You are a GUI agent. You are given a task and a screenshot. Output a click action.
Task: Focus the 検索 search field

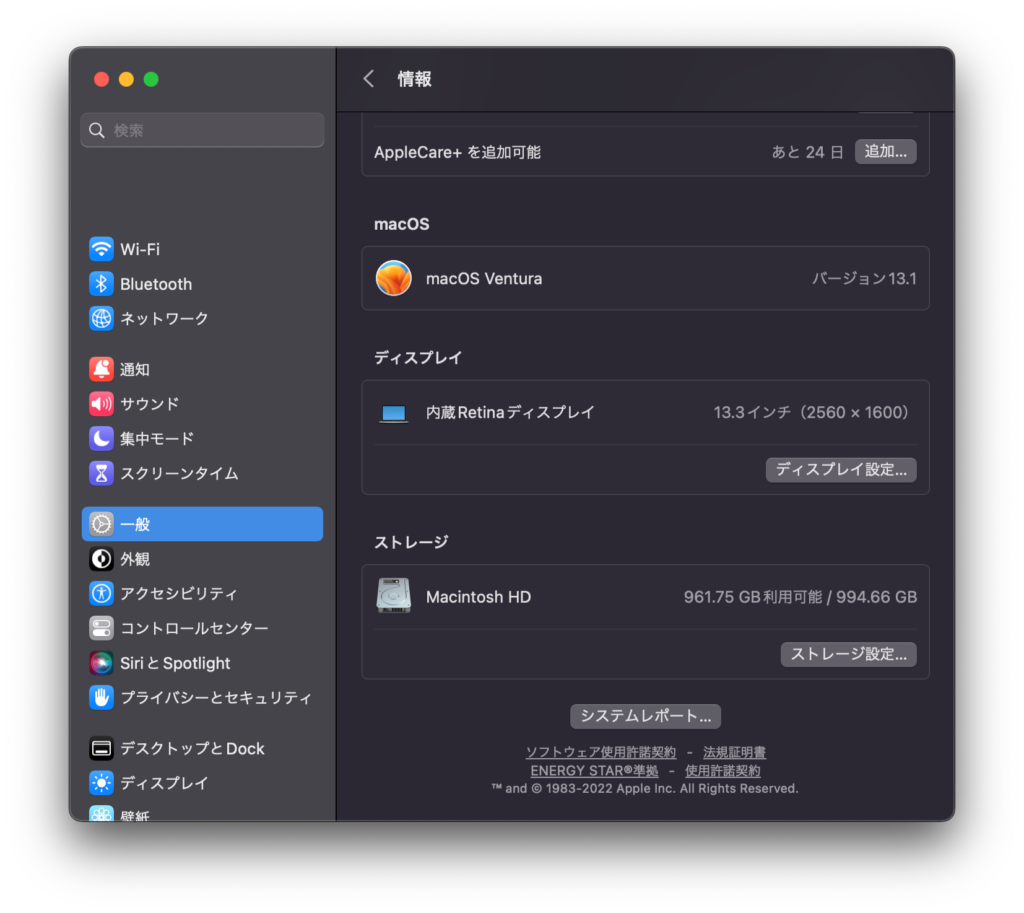click(x=202, y=130)
